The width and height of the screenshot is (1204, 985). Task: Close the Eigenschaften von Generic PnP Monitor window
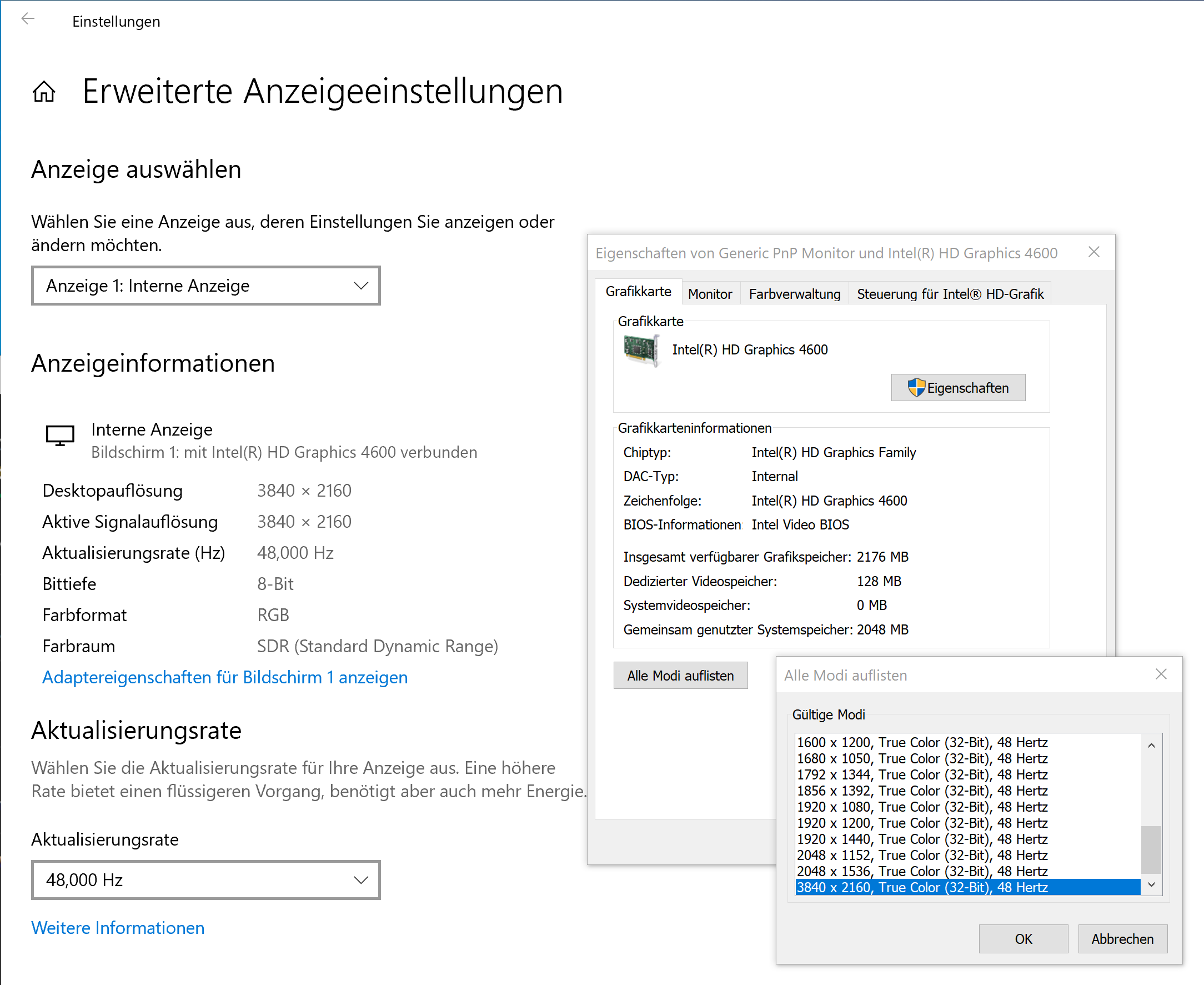[x=1094, y=252]
